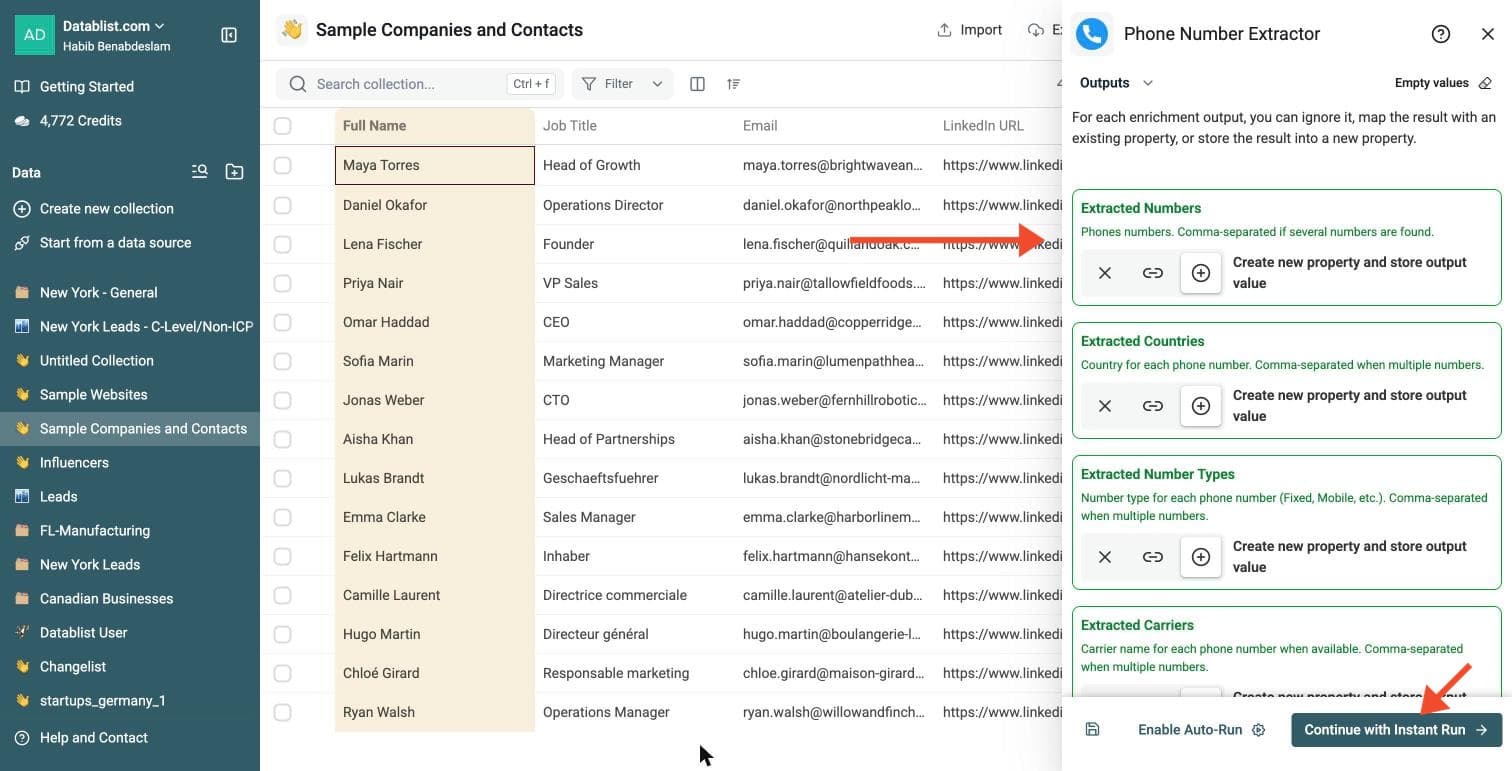Viewport: 1512px width, 771px height.
Task: Open the help question mark icon
Action: [x=1441, y=34]
